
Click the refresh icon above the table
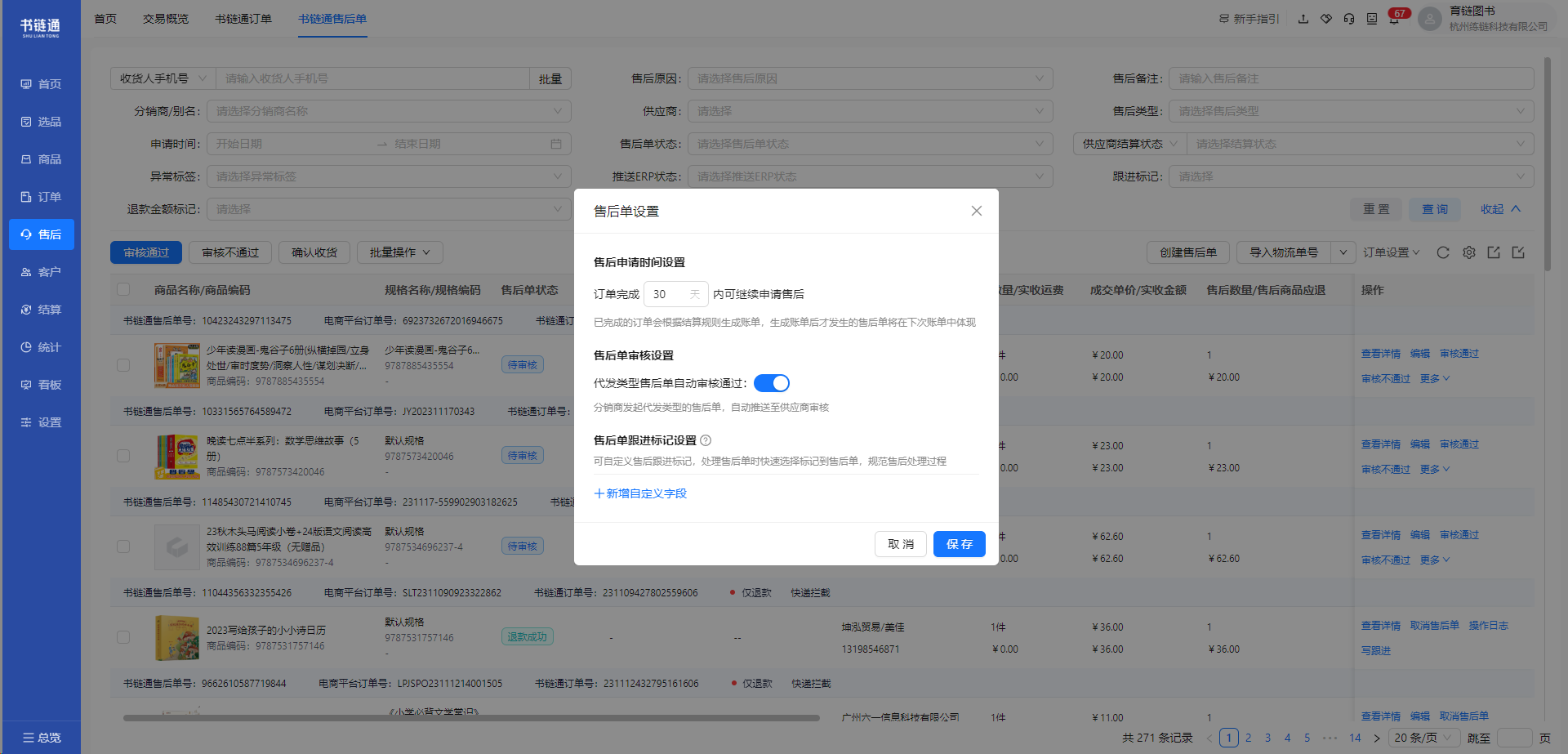click(x=1443, y=252)
